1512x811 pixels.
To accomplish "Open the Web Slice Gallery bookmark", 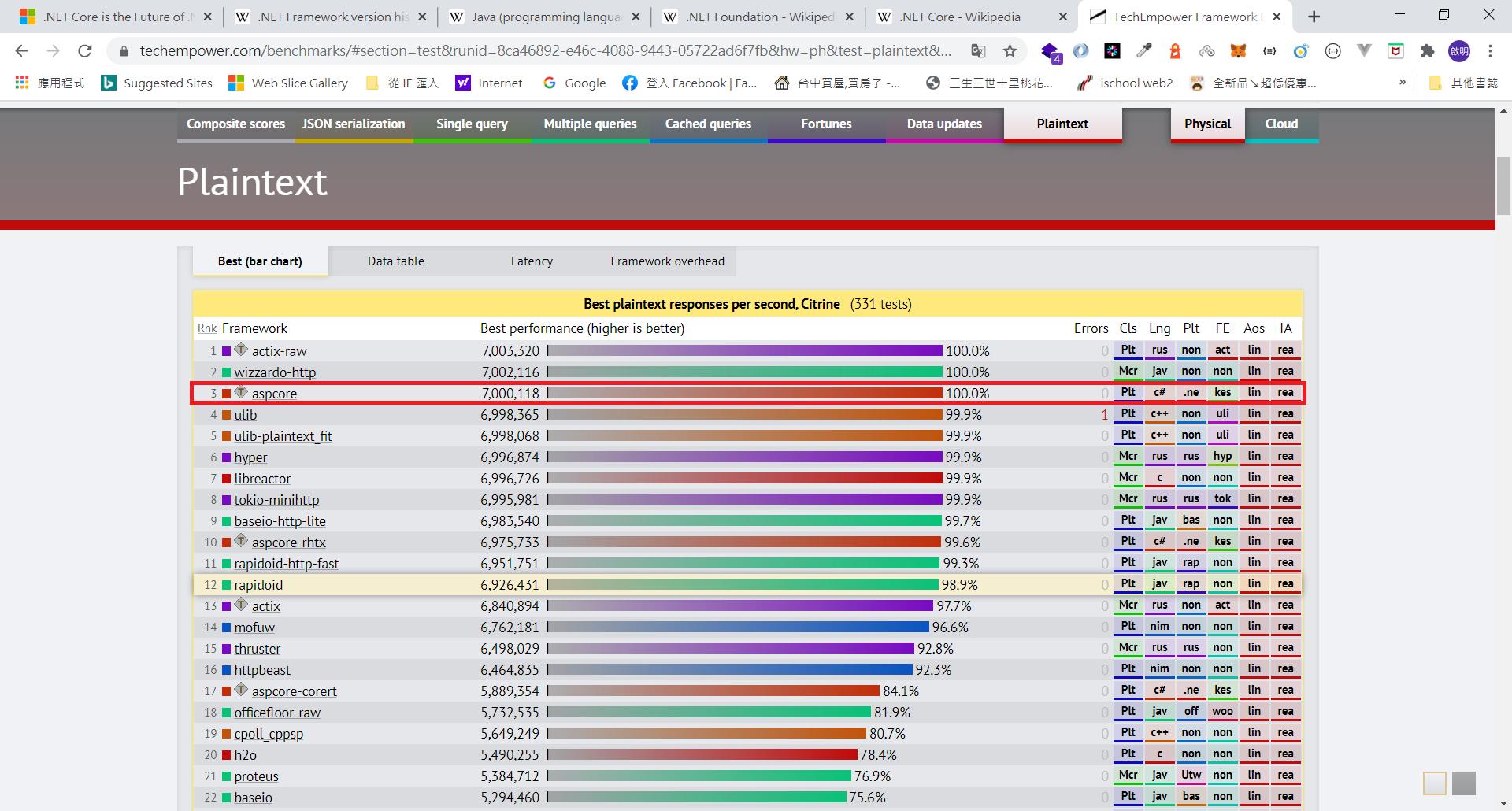I will [x=288, y=83].
